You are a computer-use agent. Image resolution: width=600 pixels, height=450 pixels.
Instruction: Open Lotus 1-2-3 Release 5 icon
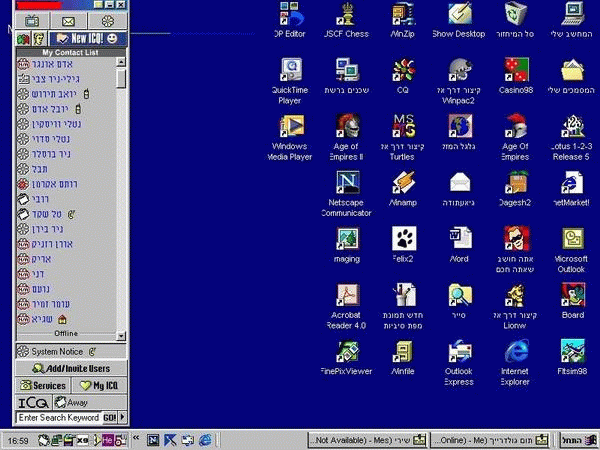(572, 138)
